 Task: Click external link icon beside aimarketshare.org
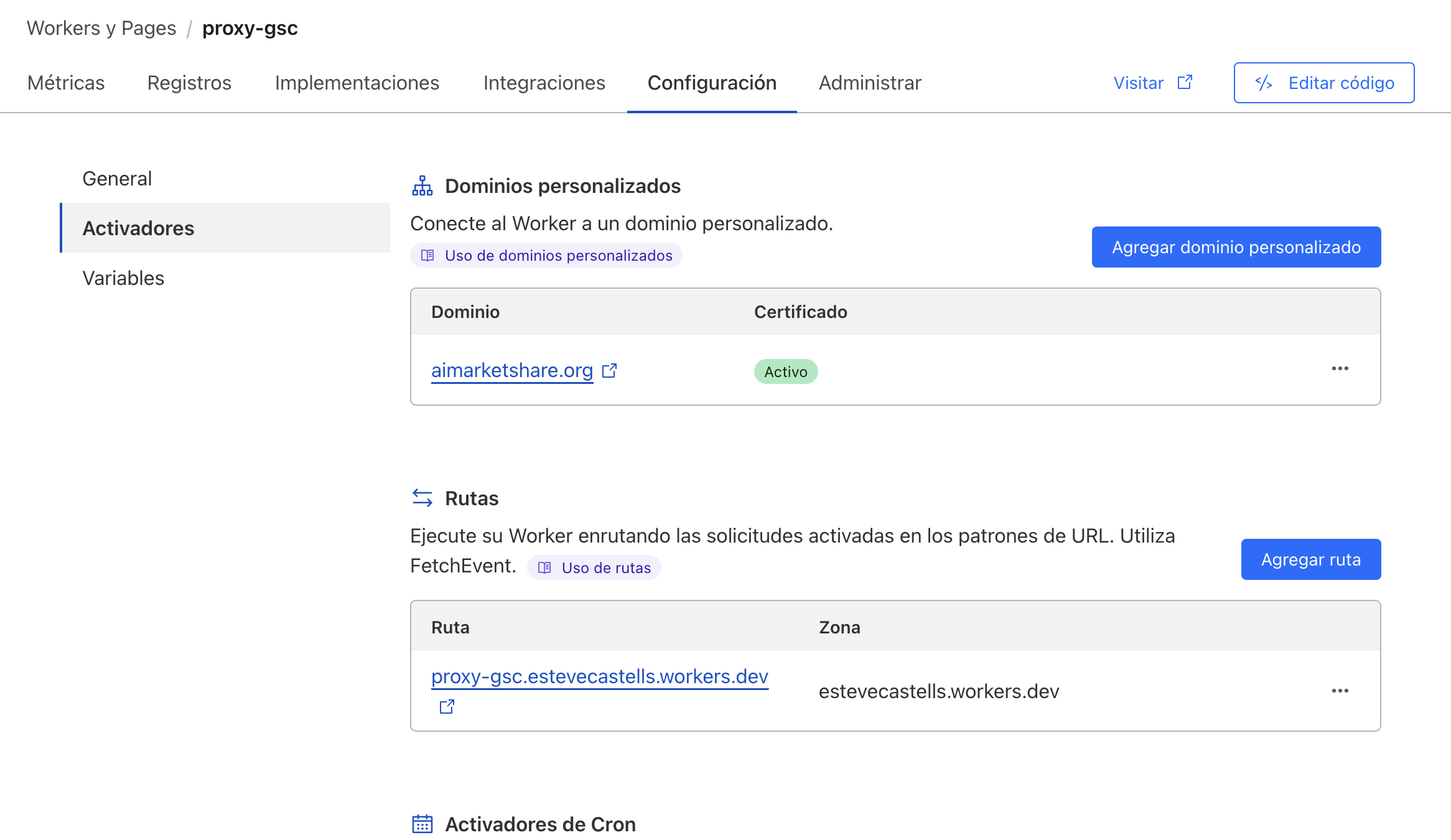[610, 370]
